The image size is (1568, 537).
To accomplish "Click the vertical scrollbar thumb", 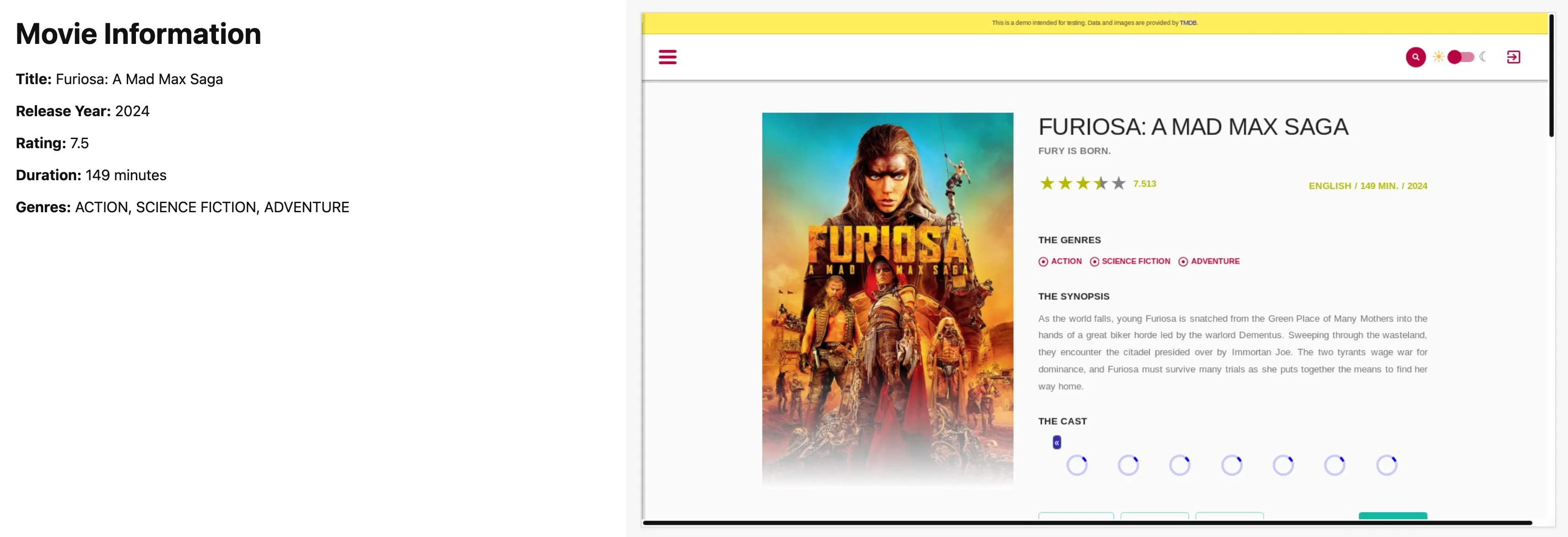I will (x=1552, y=76).
